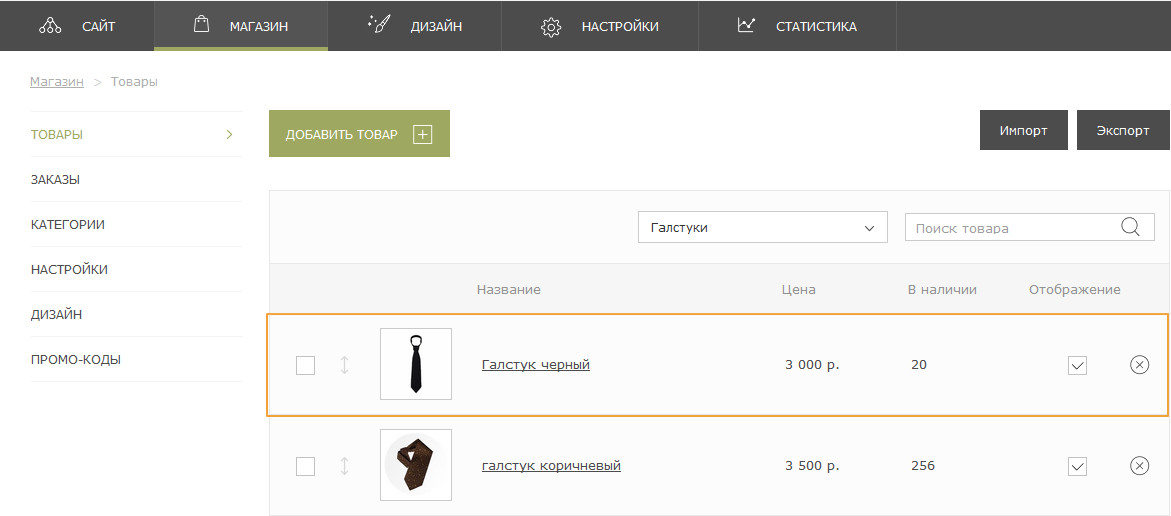Open the Галстук черный product link
Viewport: 1171px width, 516px height.
(x=536, y=364)
